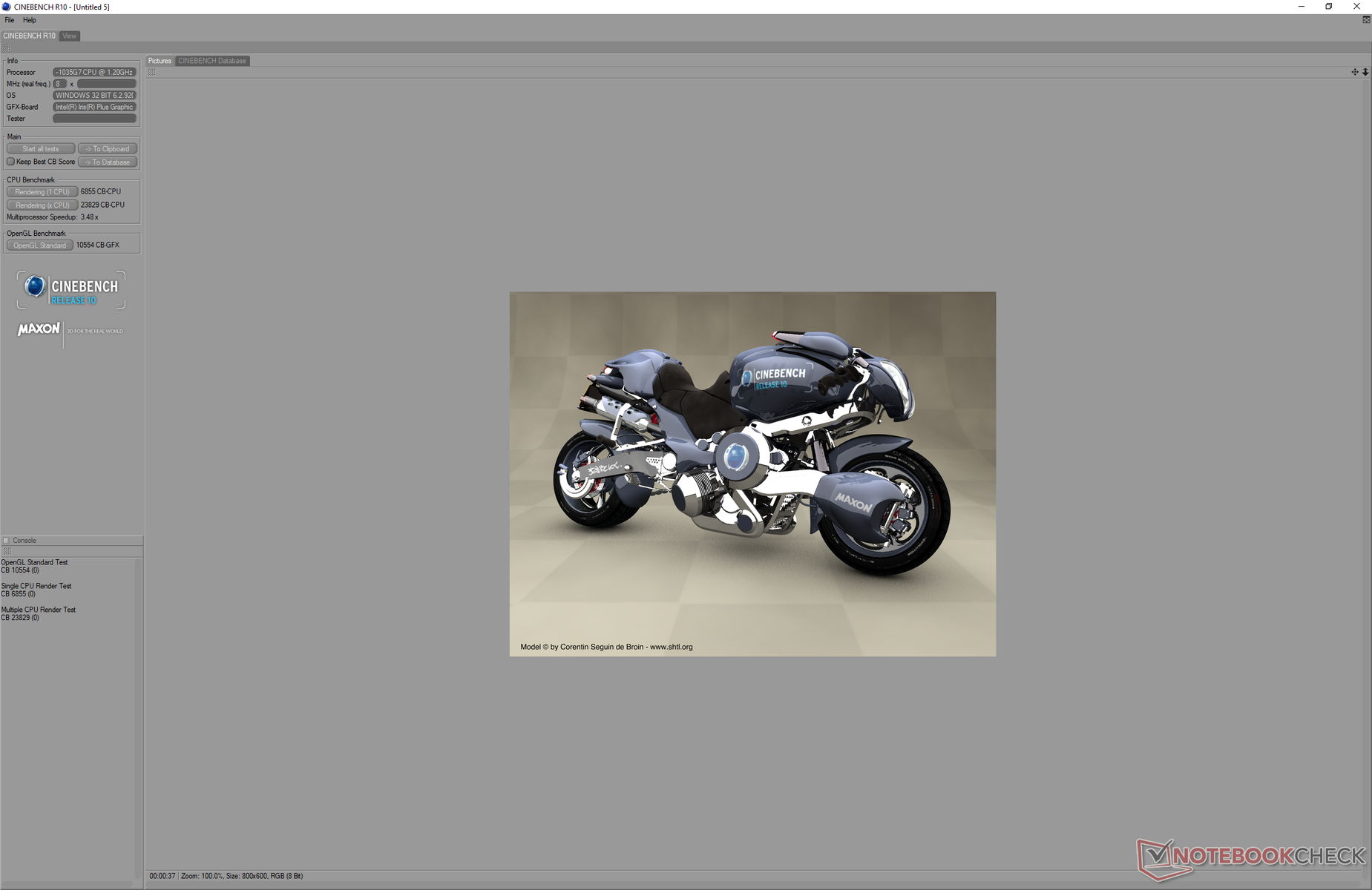1372x890 pixels.
Task: Run the OpenGL Standard benchmark
Action: click(39, 245)
